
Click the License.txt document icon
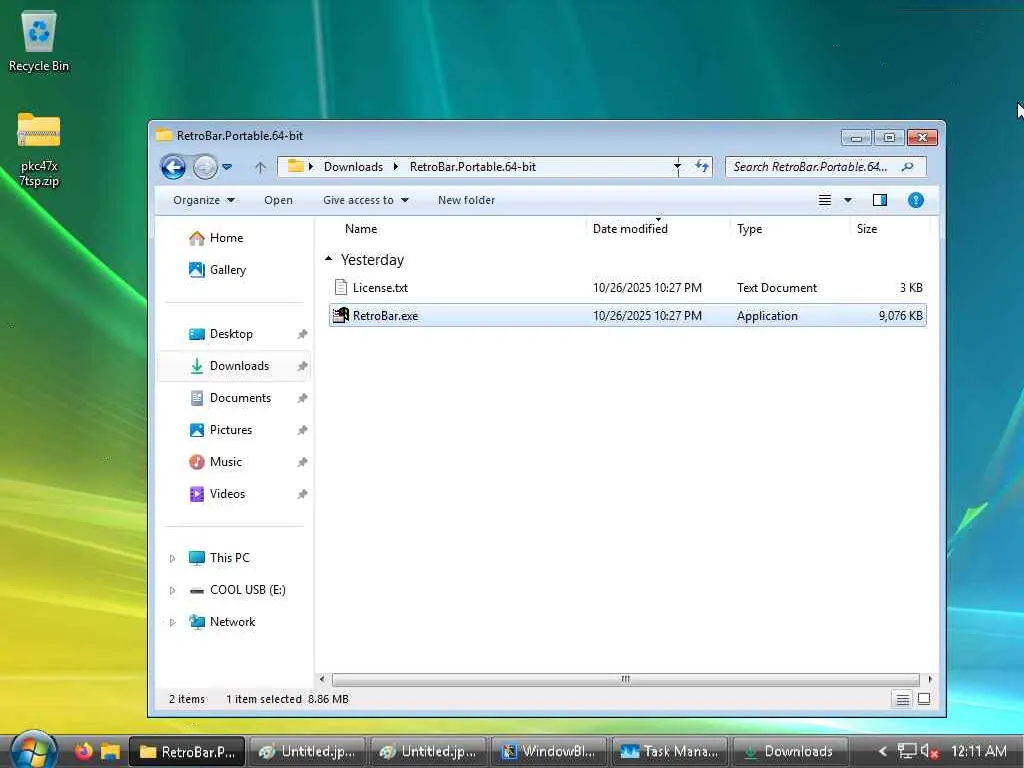[341, 287]
